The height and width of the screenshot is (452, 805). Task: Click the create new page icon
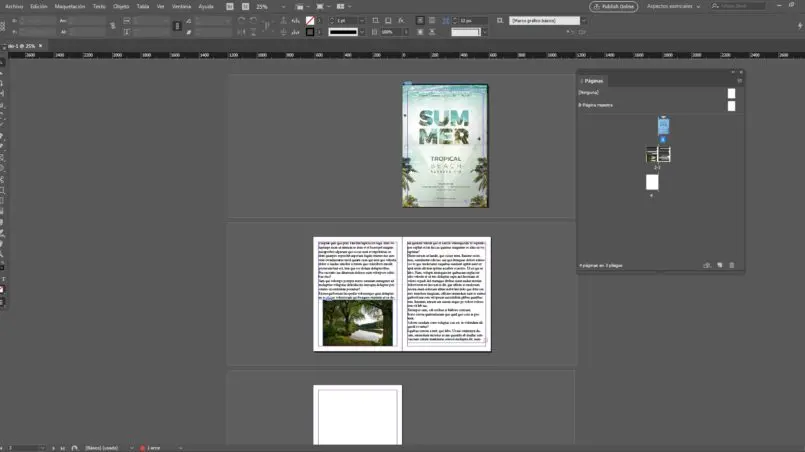(x=720, y=266)
